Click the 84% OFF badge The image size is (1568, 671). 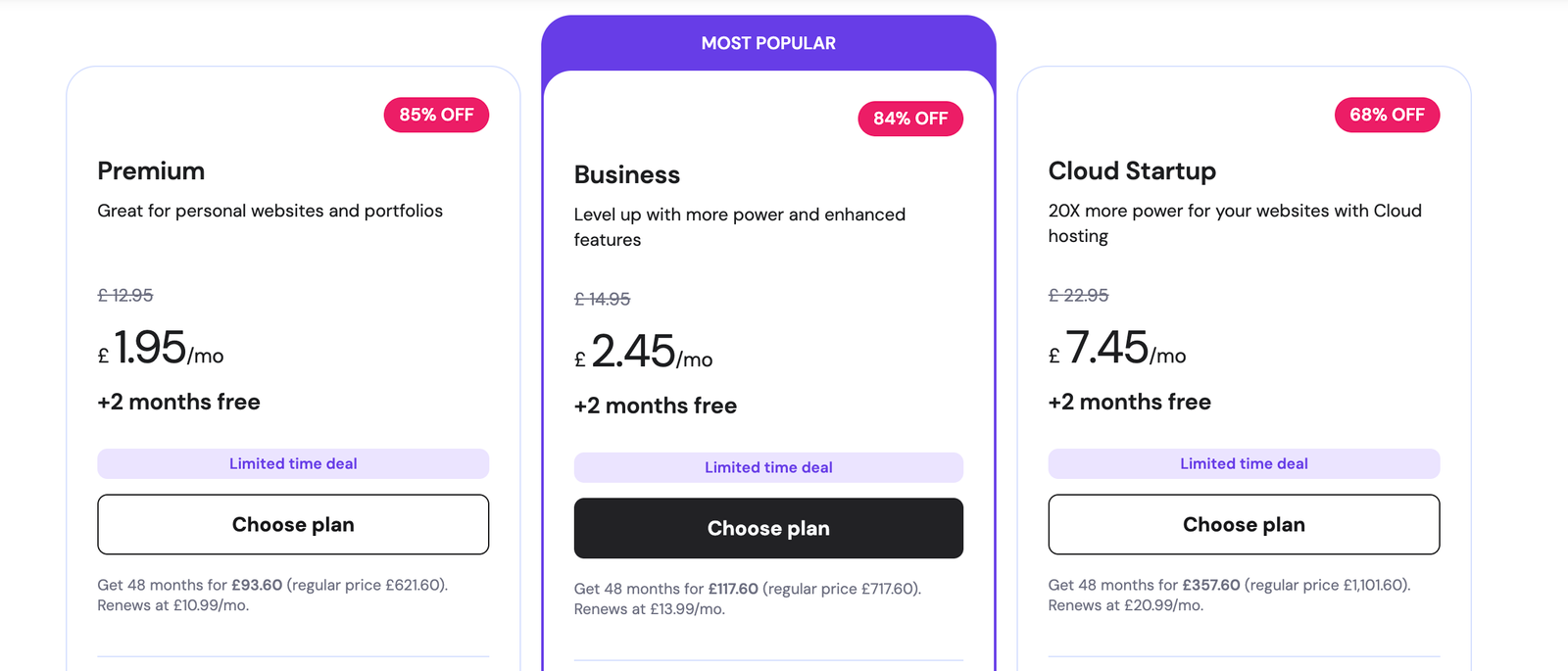[910, 119]
